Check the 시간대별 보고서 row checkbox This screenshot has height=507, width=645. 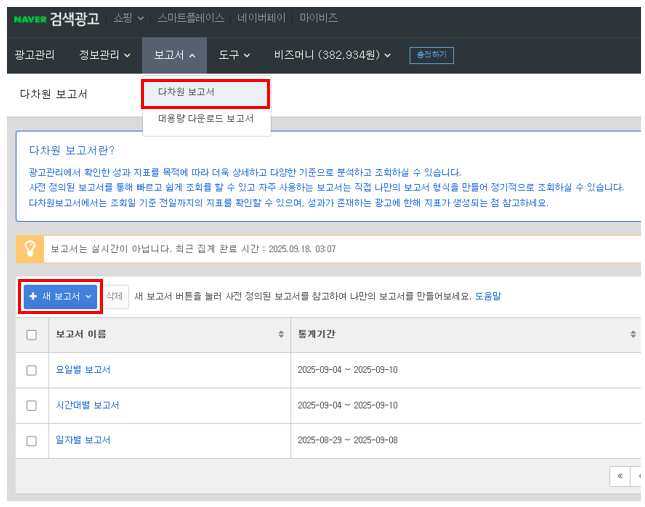(x=32, y=405)
